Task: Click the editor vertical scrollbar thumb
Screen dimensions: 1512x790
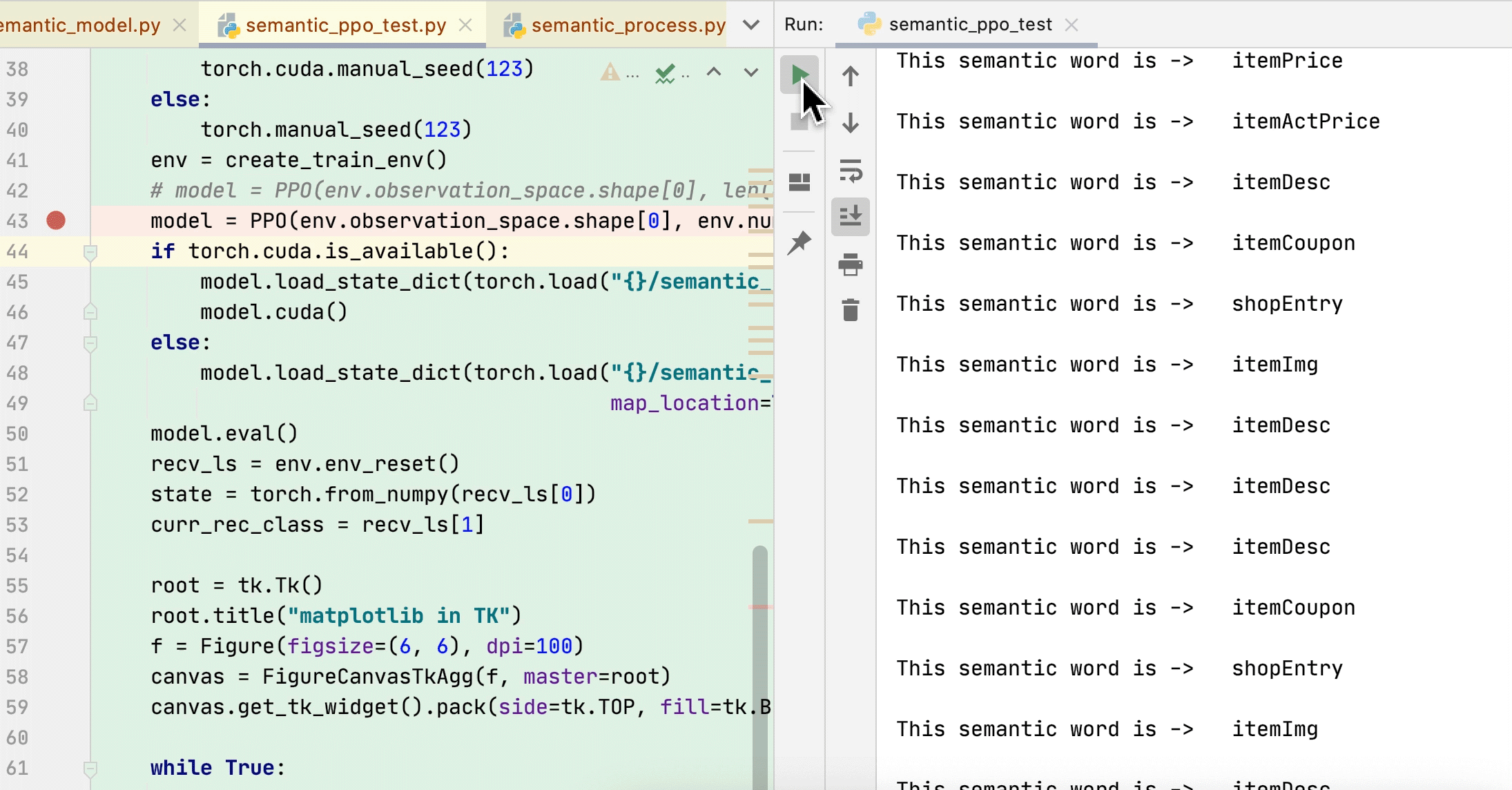Action: 760,666
